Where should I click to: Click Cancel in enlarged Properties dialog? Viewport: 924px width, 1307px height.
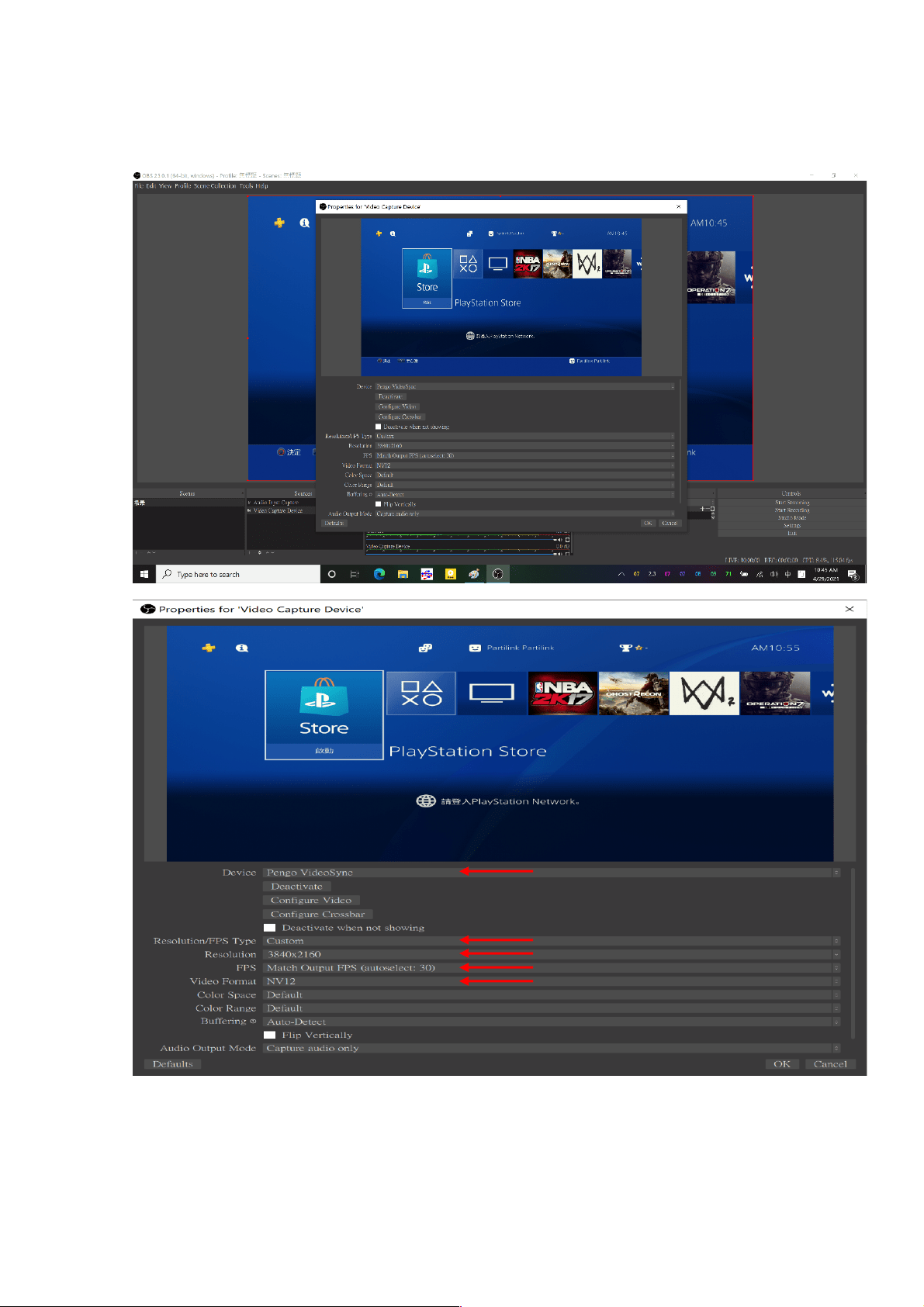tap(830, 1064)
